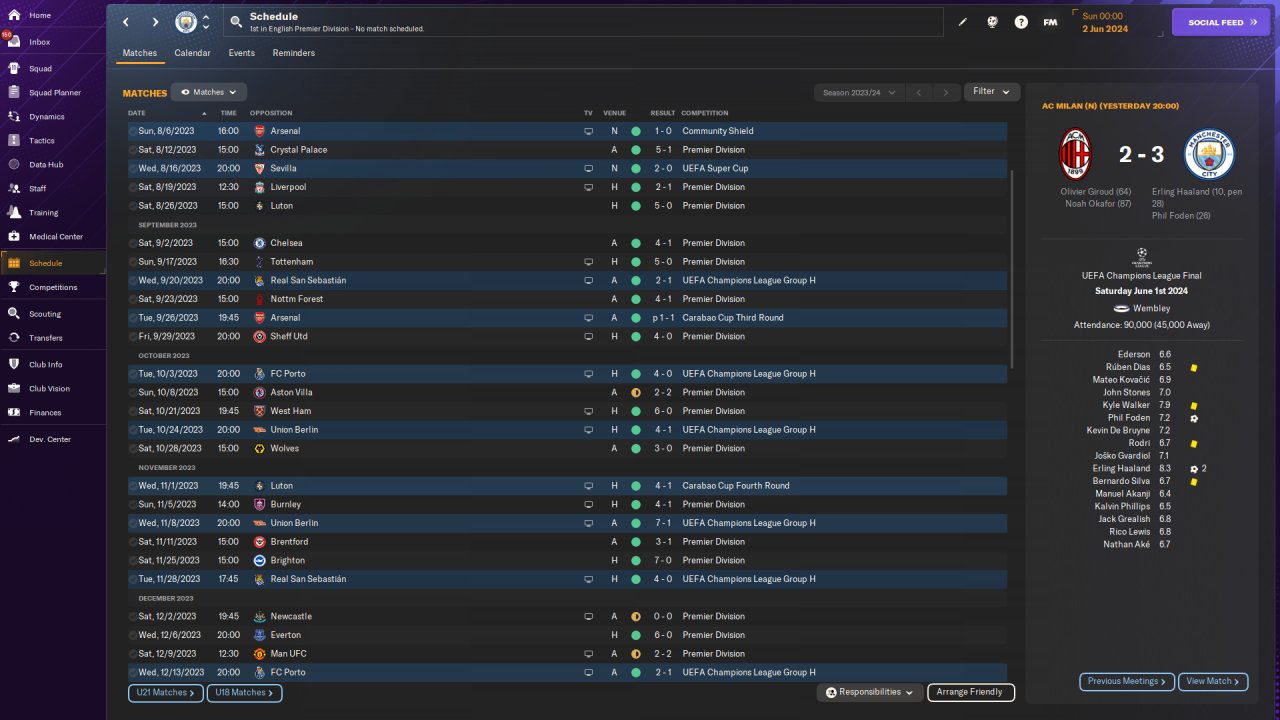Open the Squad shirt icon

pyautogui.click(x=15, y=69)
